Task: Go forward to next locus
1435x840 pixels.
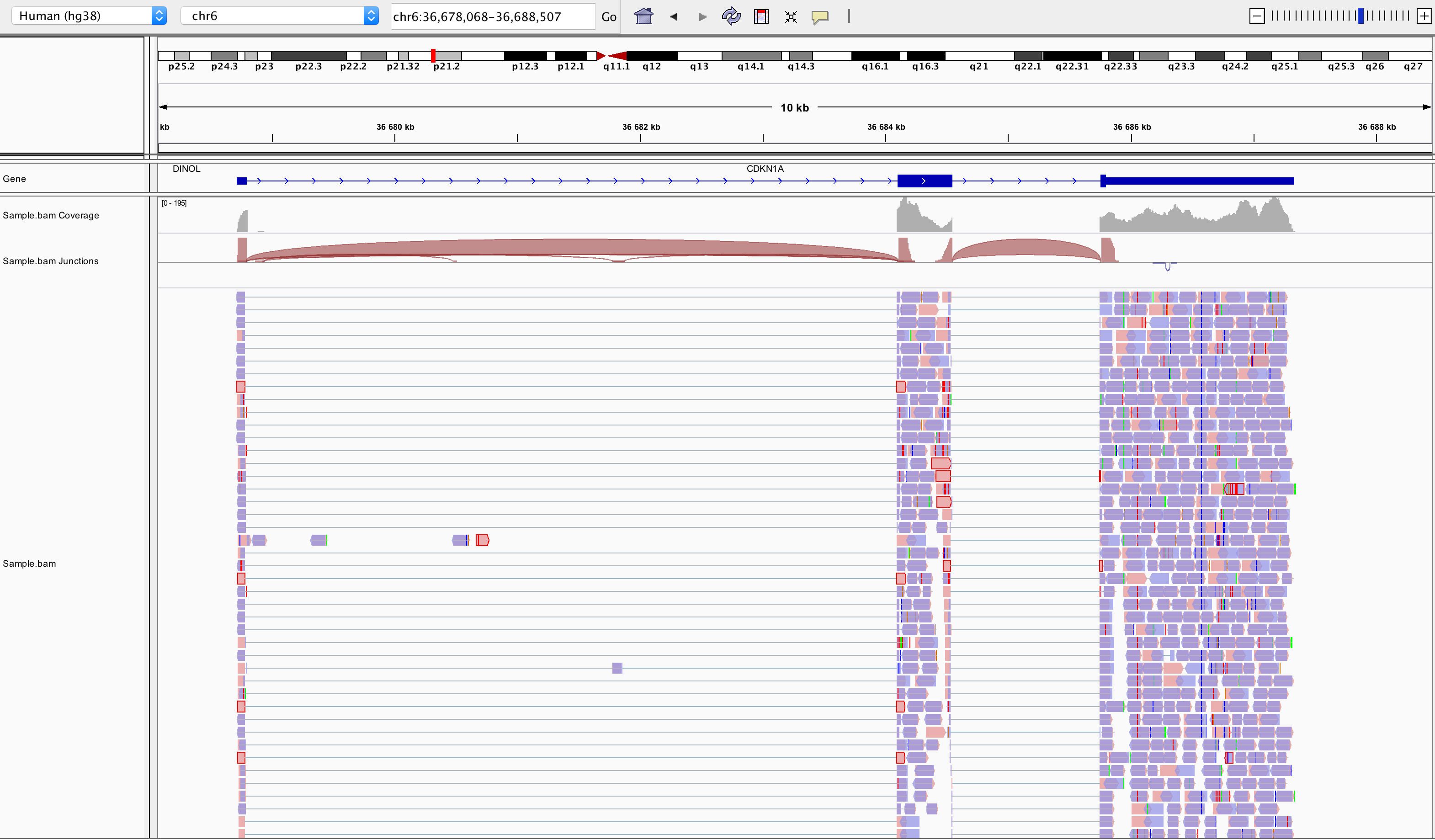Action: click(x=702, y=16)
